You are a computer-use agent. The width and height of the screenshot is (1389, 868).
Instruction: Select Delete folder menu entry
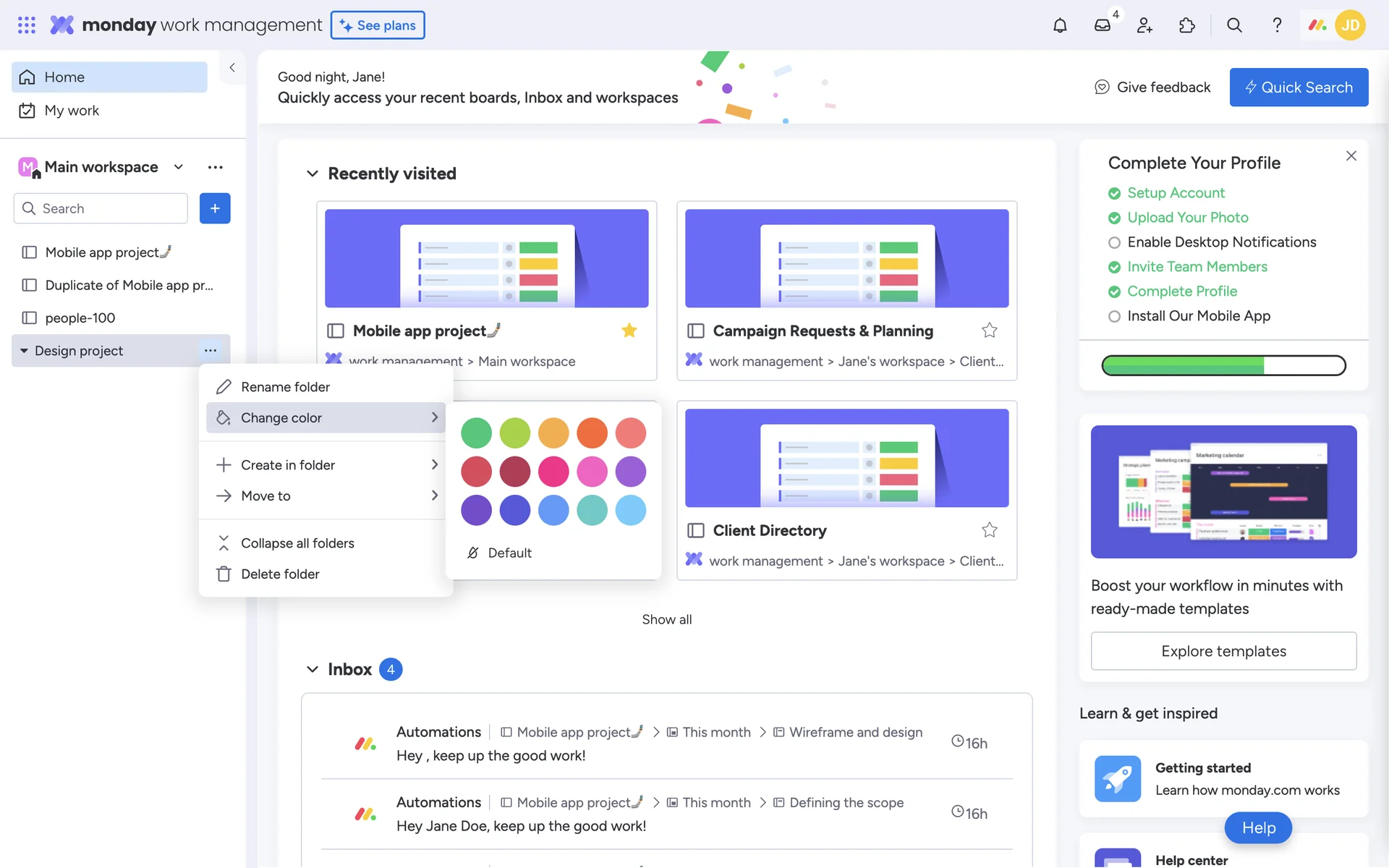(280, 574)
